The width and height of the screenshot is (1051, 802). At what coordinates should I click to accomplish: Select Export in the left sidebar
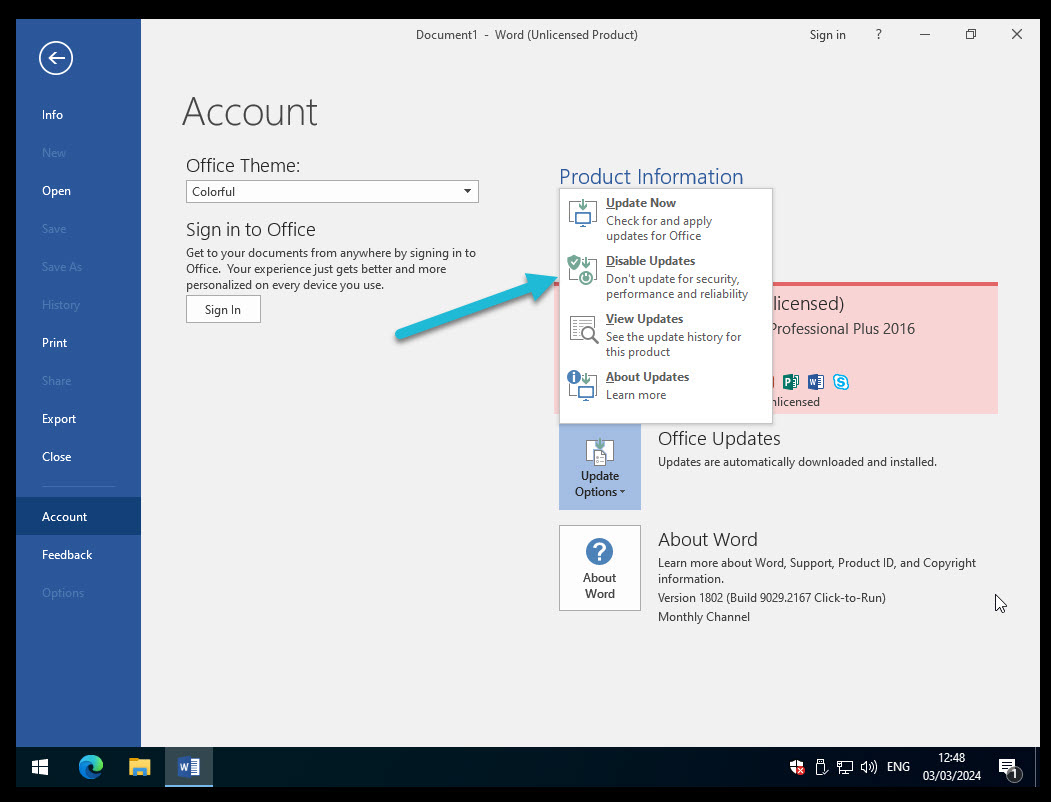(x=59, y=419)
